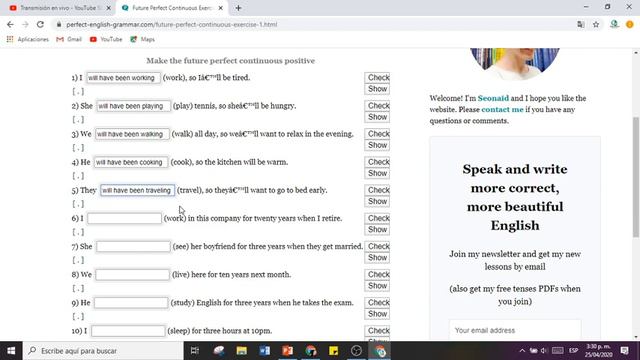Viewport: 640px width, 360px height.
Task: Check the answer for question 4
Action: click(377, 162)
